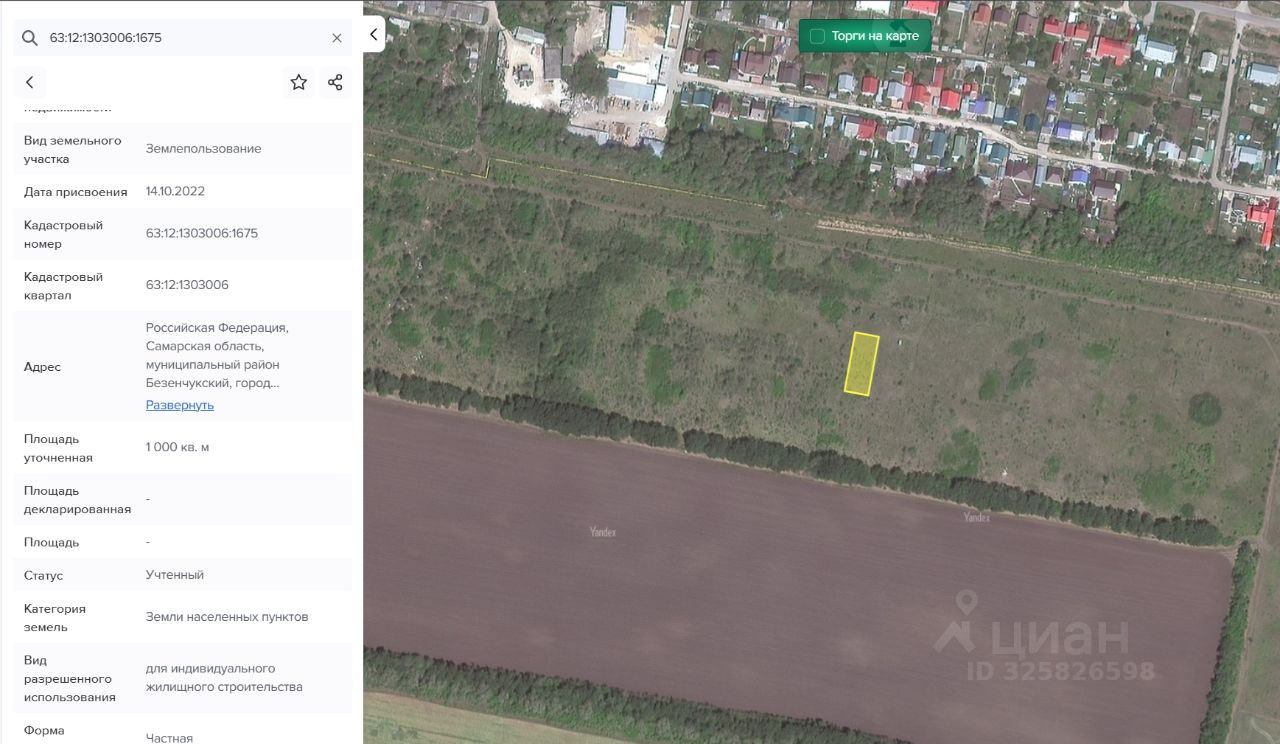
Task: Collapse the info side panel with the chevron
Action: (373, 34)
